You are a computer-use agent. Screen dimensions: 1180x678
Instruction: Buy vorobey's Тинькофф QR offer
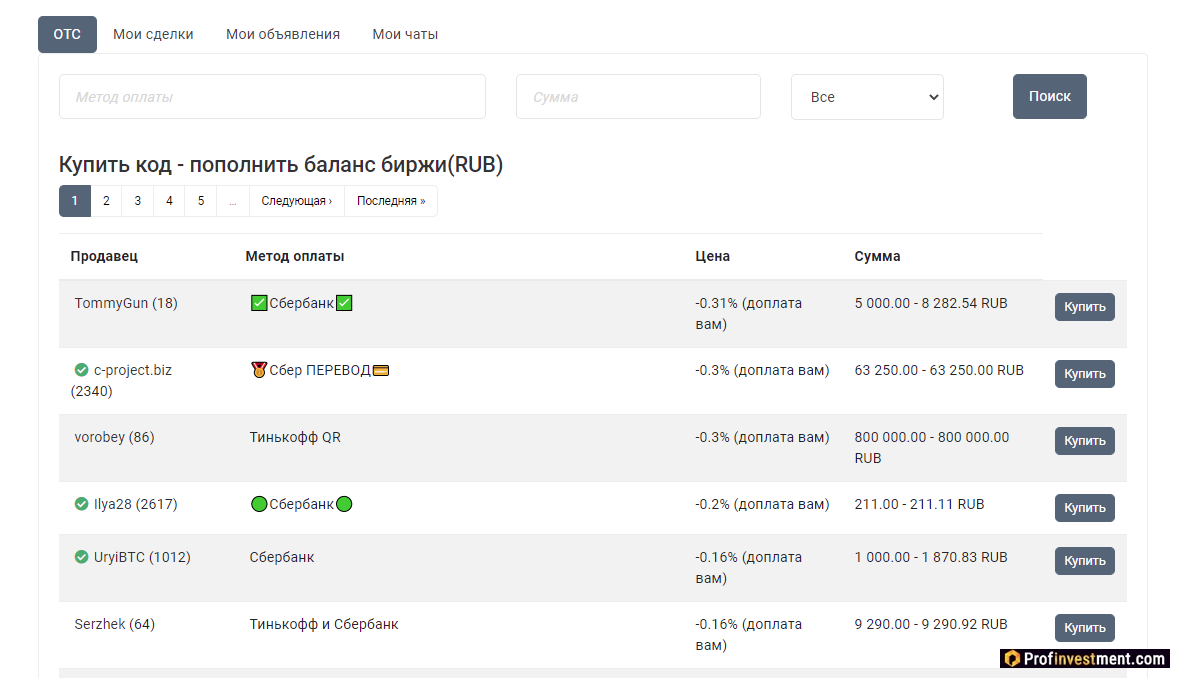[x=1084, y=441]
